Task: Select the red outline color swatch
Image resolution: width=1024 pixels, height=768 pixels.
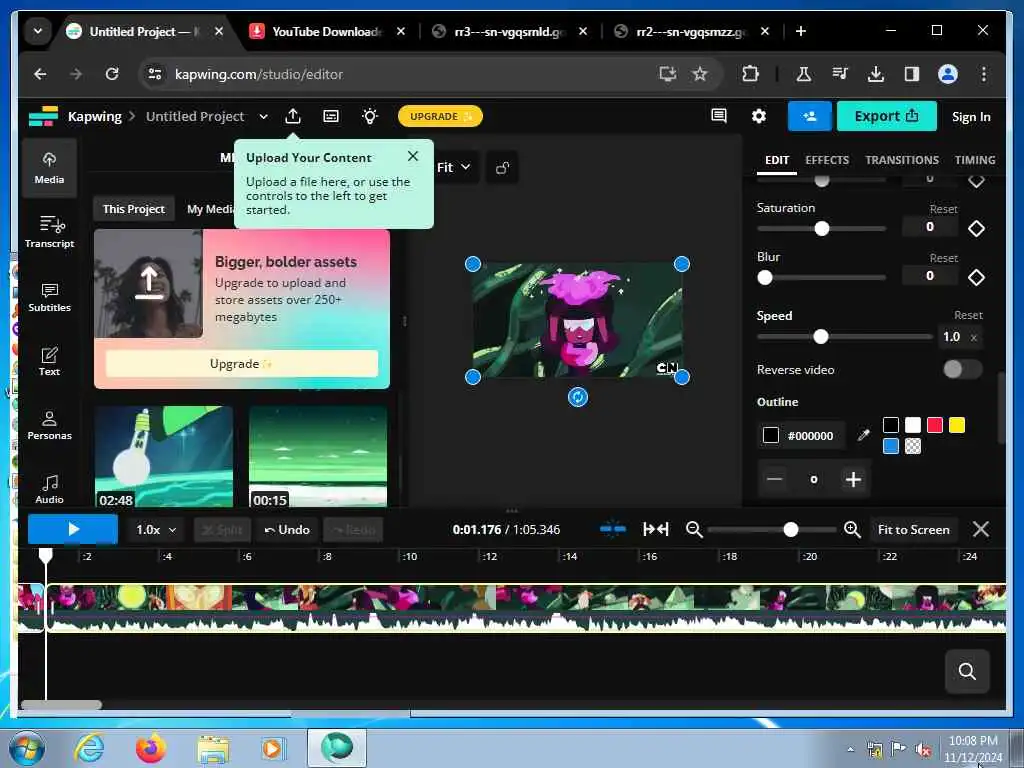Action: (x=935, y=425)
